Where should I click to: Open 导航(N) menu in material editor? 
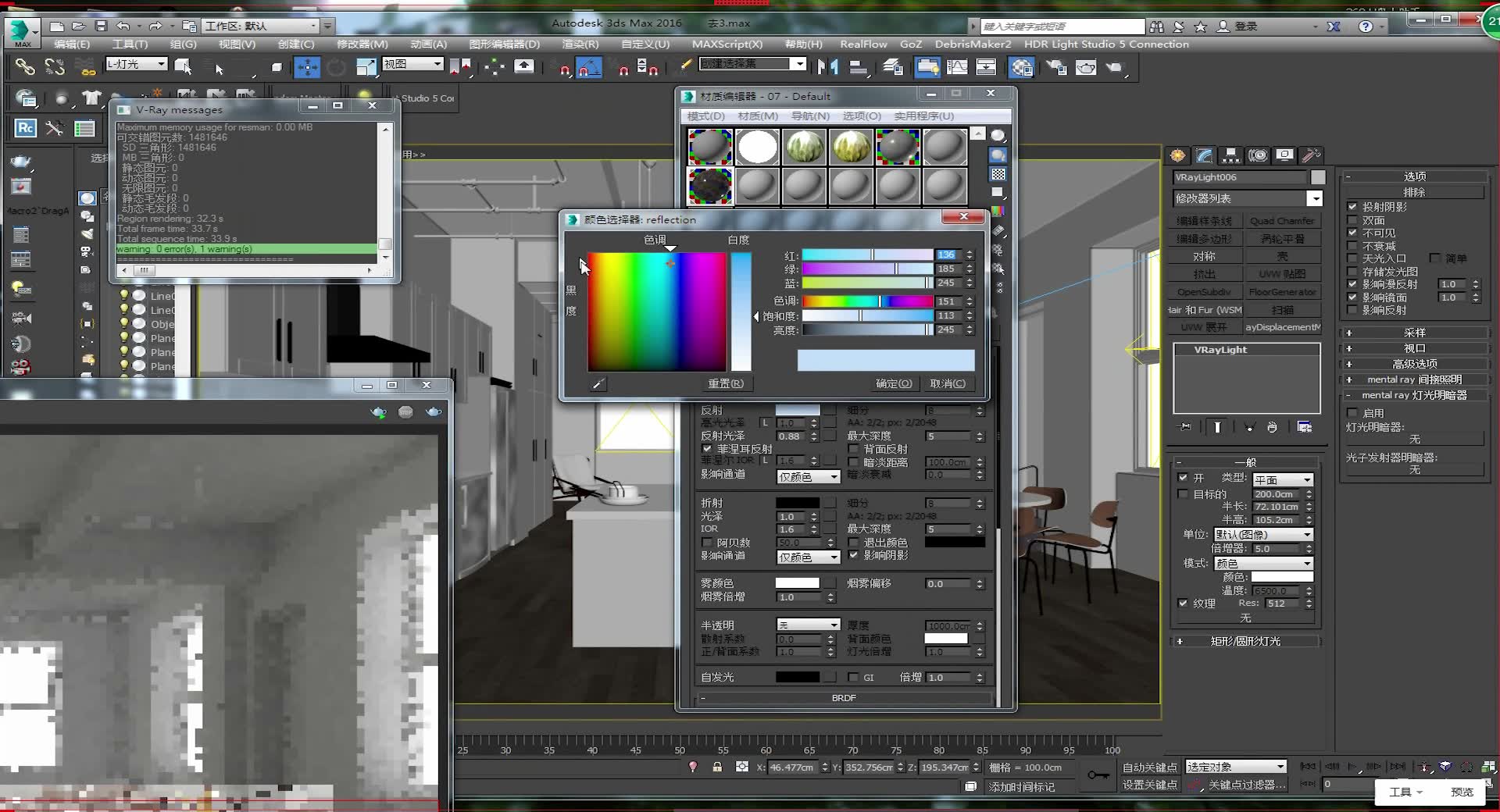810,116
